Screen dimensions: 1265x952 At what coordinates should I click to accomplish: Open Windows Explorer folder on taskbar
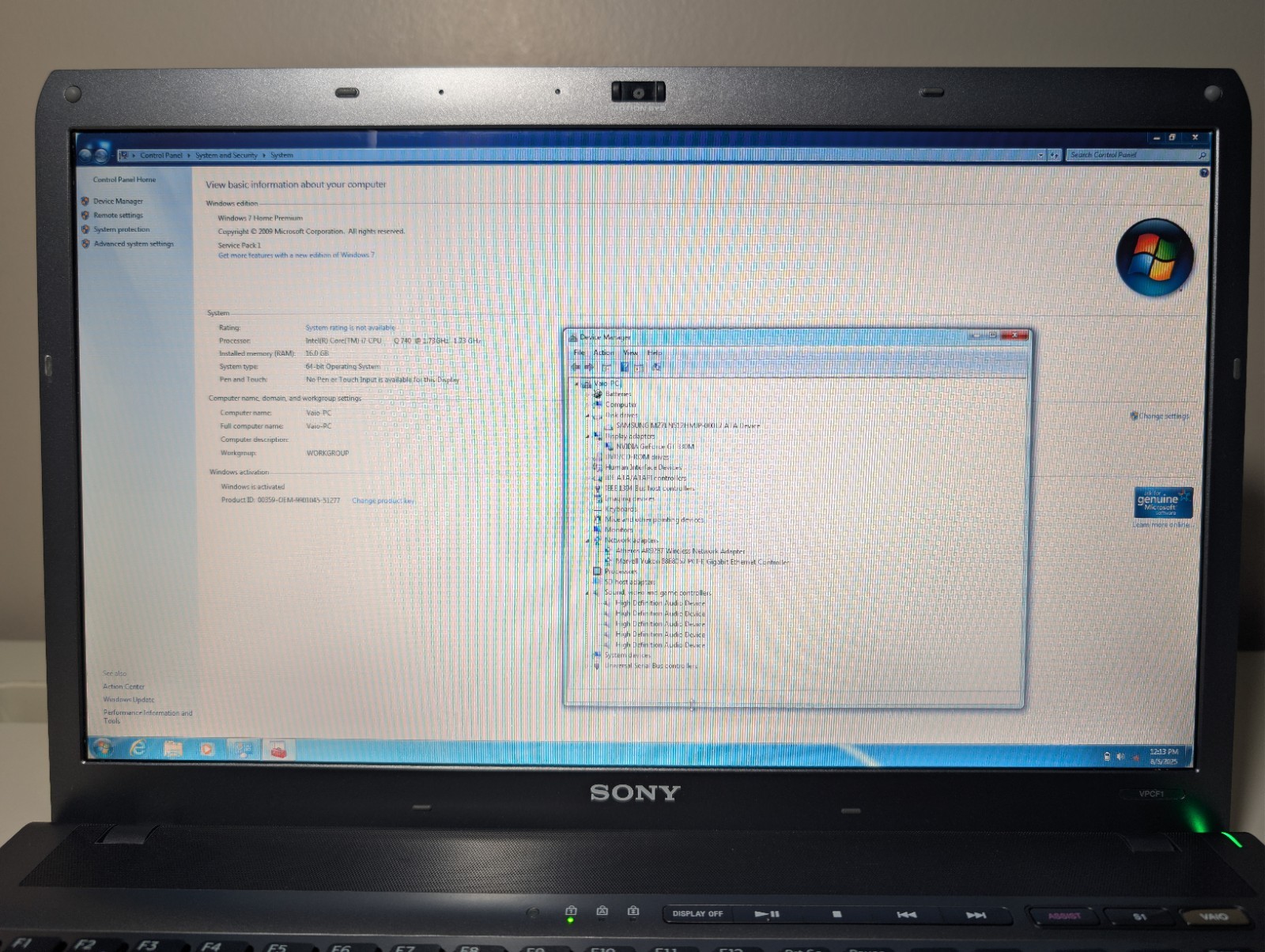pyautogui.click(x=172, y=749)
